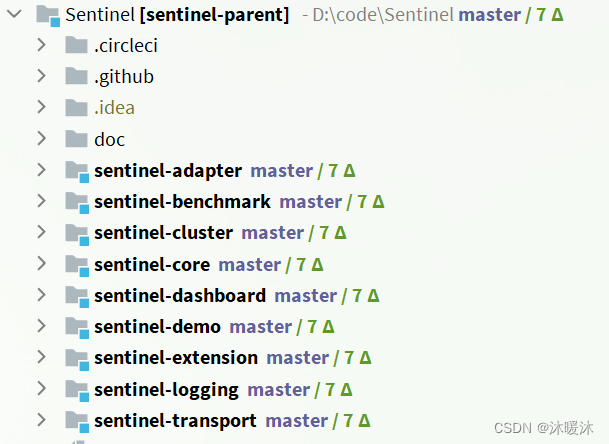The width and height of the screenshot is (609, 444).
Task: Collapse the Sentinel root project node
Action: point(12,15)
